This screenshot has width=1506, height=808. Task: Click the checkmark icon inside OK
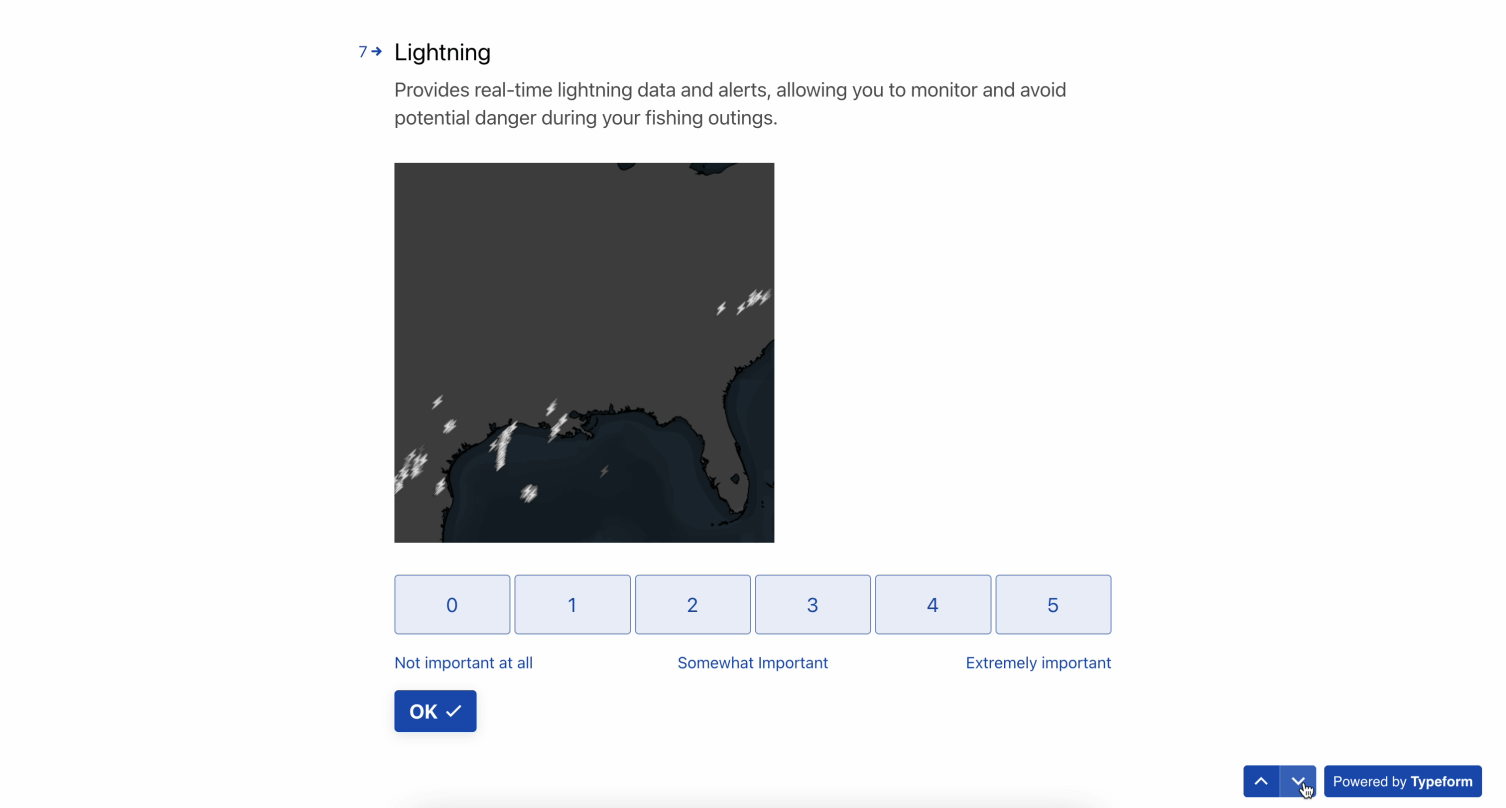(454, 711)
